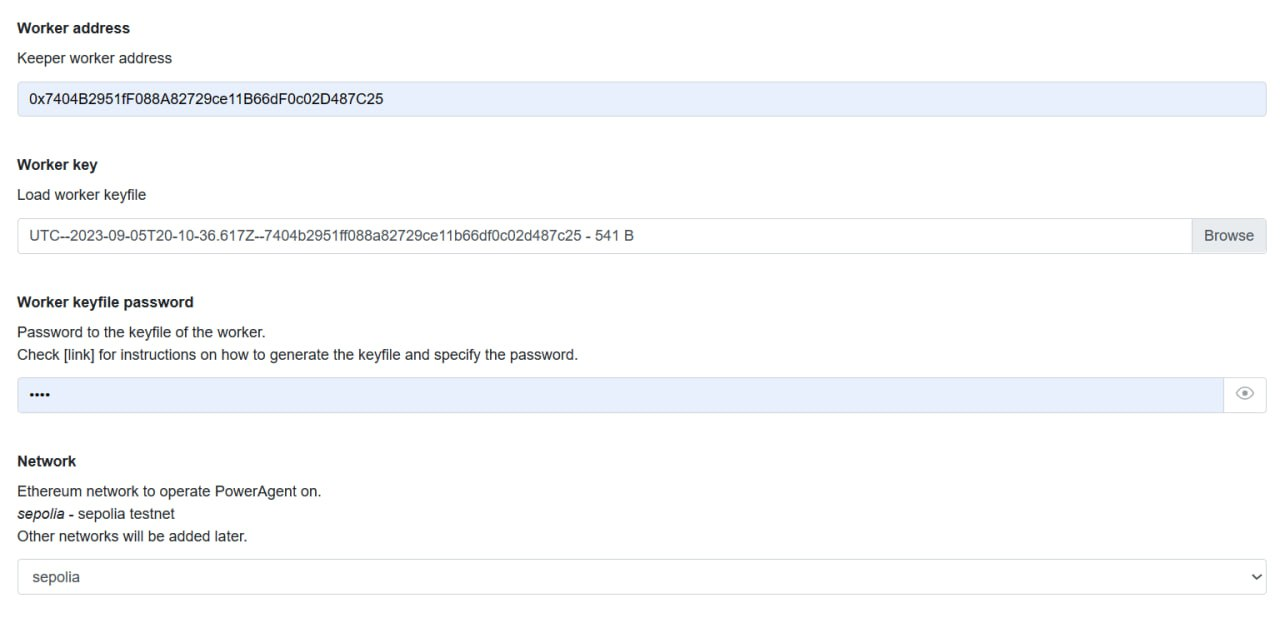
Task: Click the worker keyfile password field
Action: coord(620,395)
